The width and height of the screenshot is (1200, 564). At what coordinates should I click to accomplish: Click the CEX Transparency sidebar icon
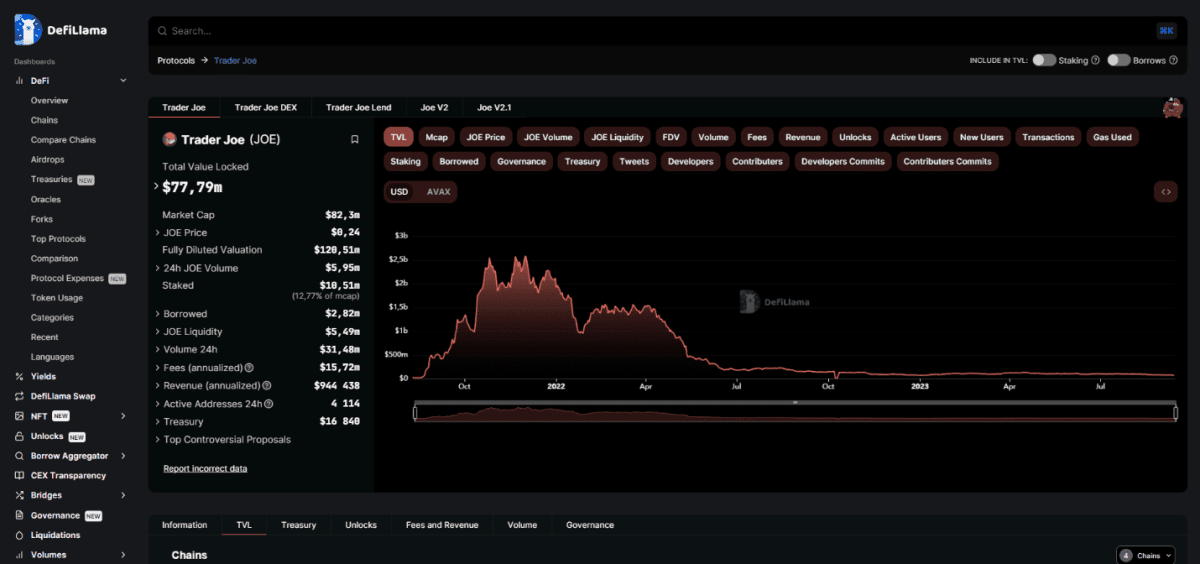click(20, 476)
